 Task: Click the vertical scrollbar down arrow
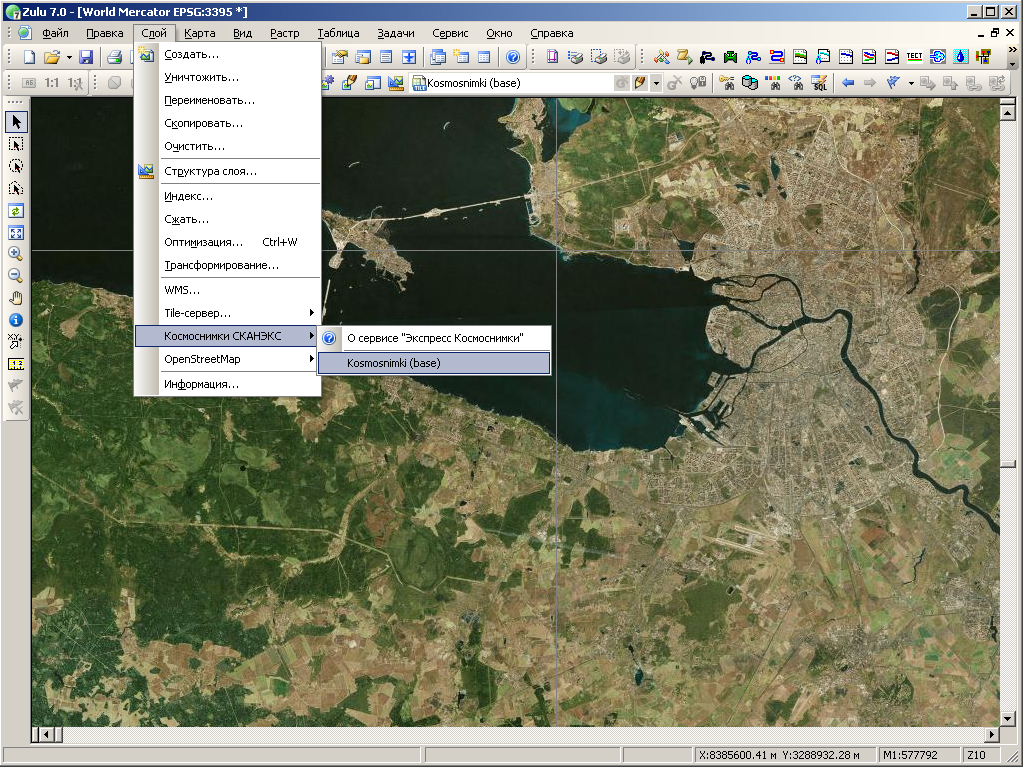[x=1008, y=717]
